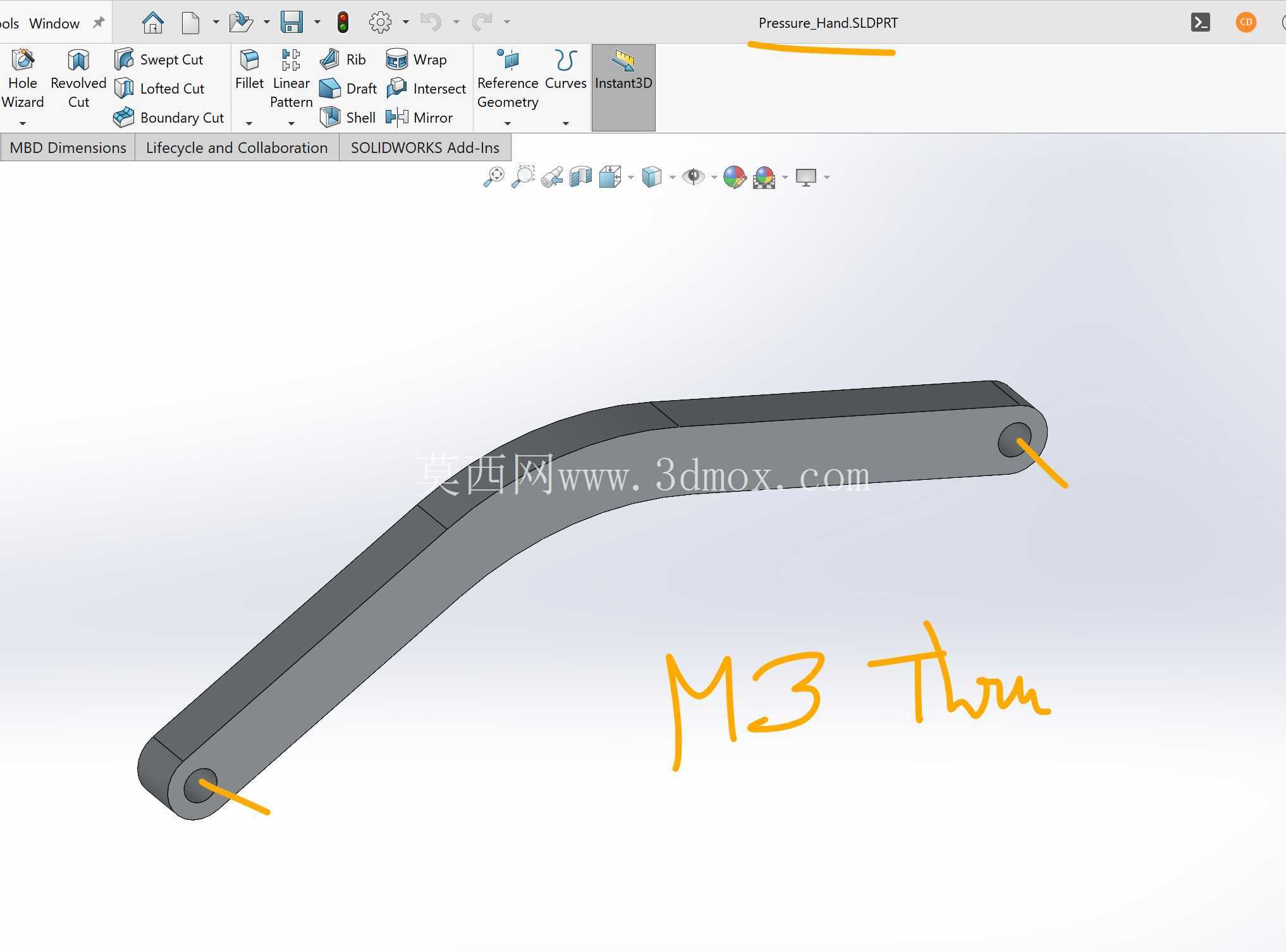Screen dimensions: 1286x952
Task: Expand the View Settings dropdown arrow
Action: pyautogui.click(x=826, y=178)
